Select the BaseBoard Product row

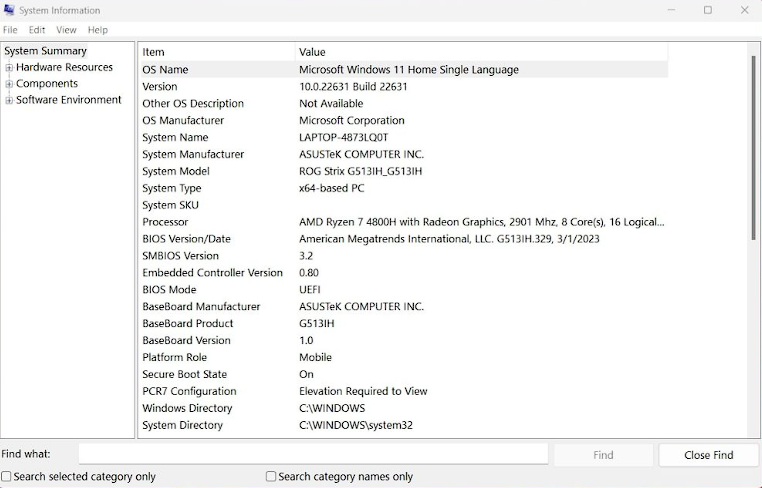(x=404, y=324)
